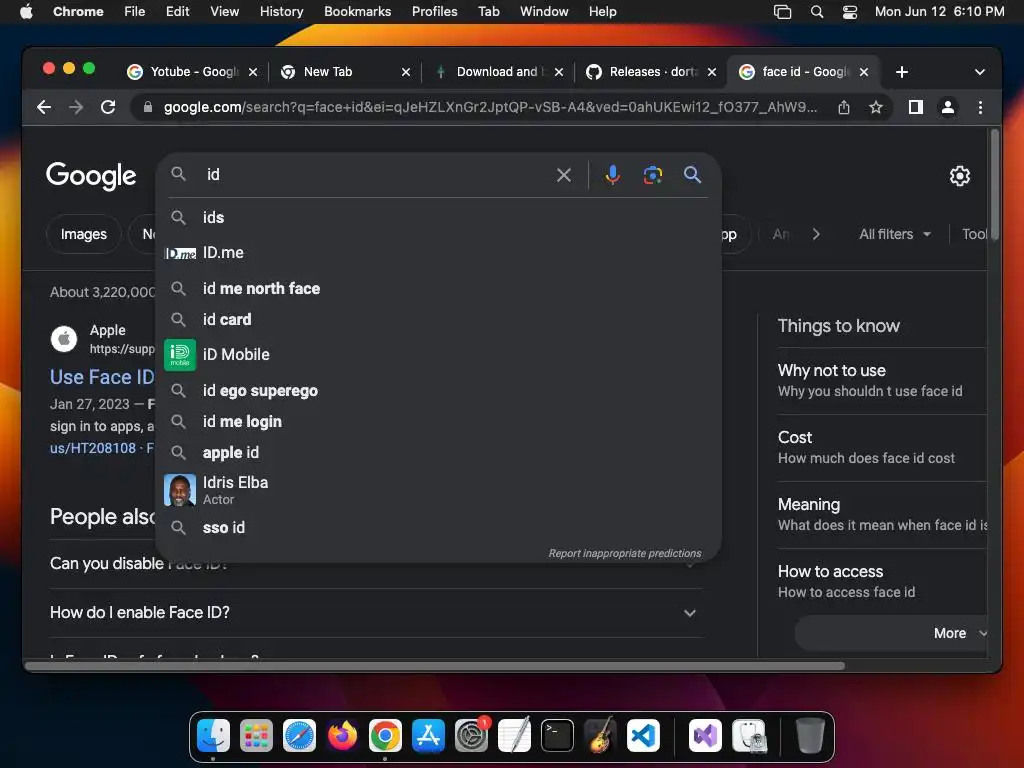Open a new tab with the plus button
This screenshot has height=768, width=1024.
[x=902, y=72]
